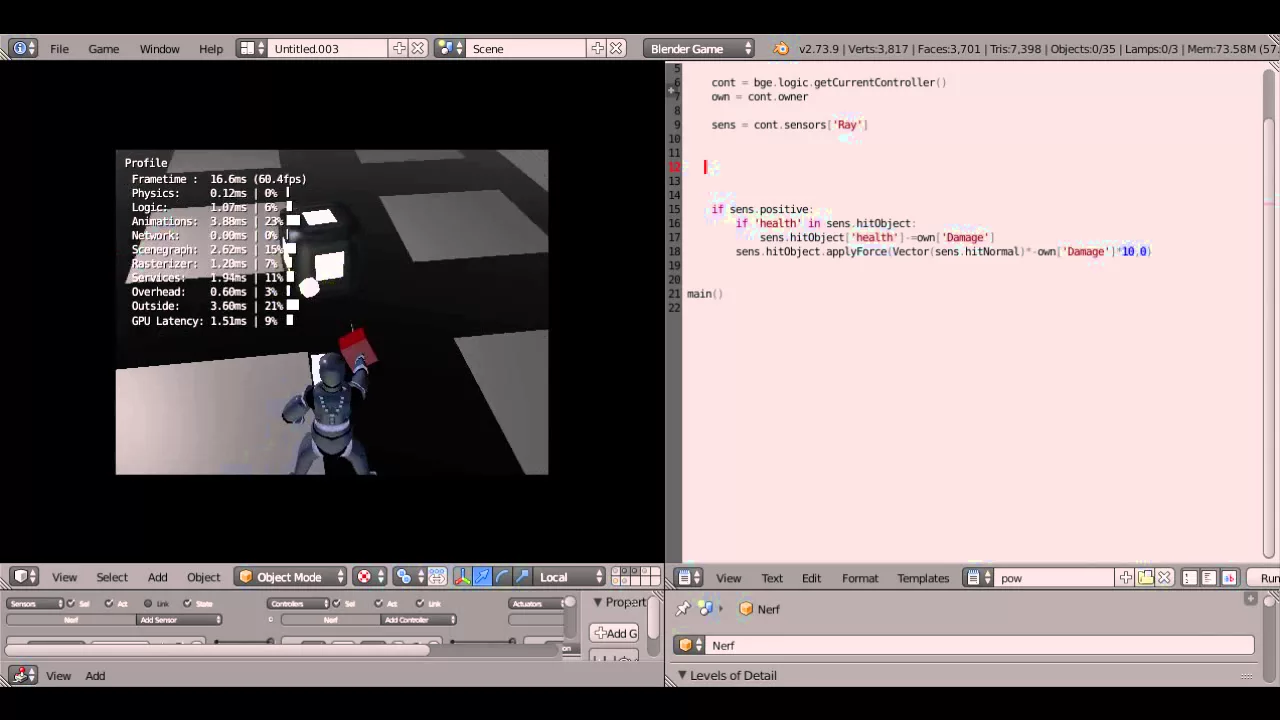1280x720 pixels.
Task: Open the text editor Edit menu
Action: click(x=811, y=578)
